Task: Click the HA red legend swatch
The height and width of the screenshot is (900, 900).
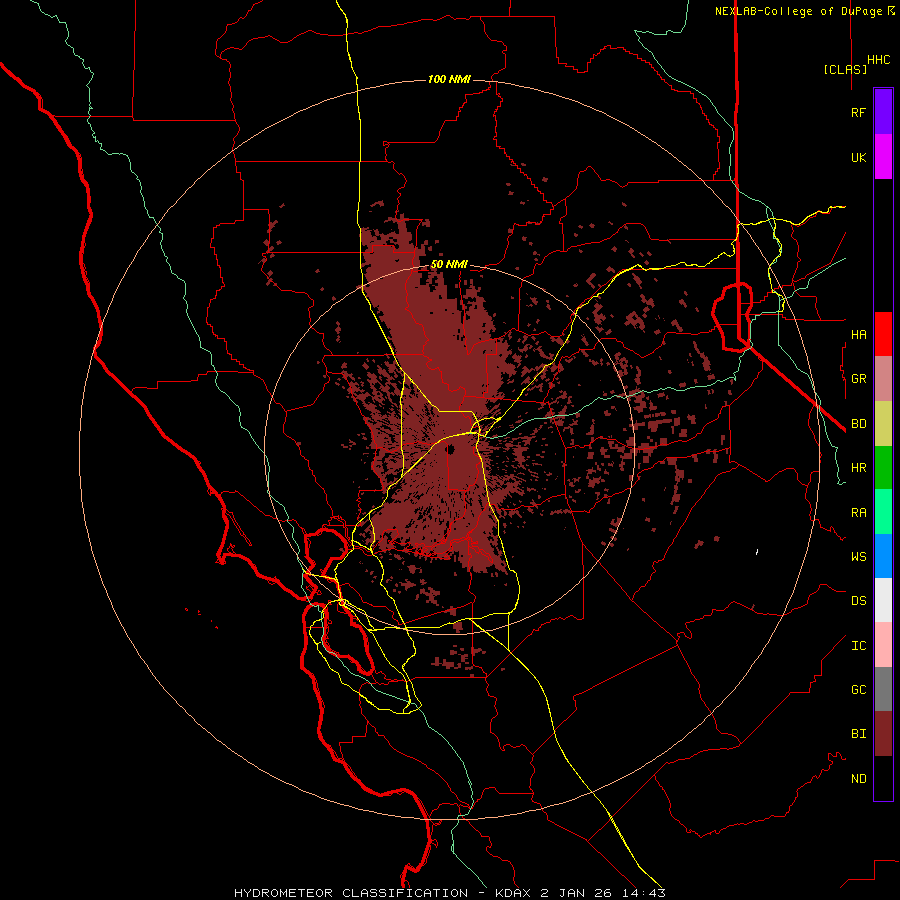Action: click(883, 334)
